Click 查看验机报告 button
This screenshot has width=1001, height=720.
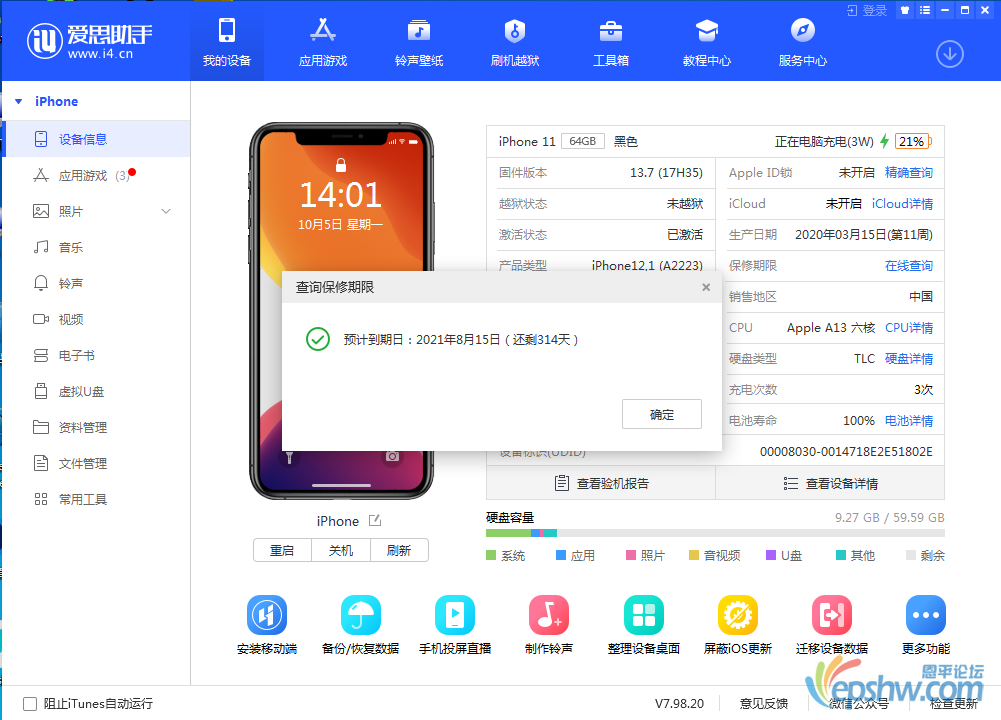tap(601, 483)
